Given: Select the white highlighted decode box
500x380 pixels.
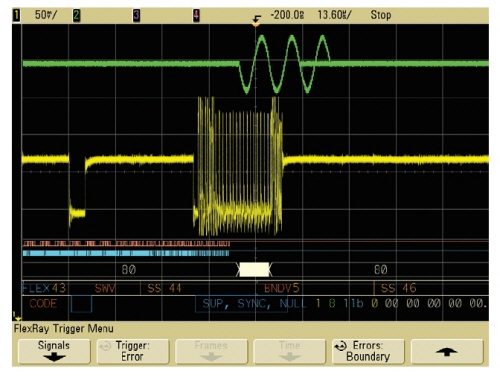Looking at the screenshot, I should 254,270.
